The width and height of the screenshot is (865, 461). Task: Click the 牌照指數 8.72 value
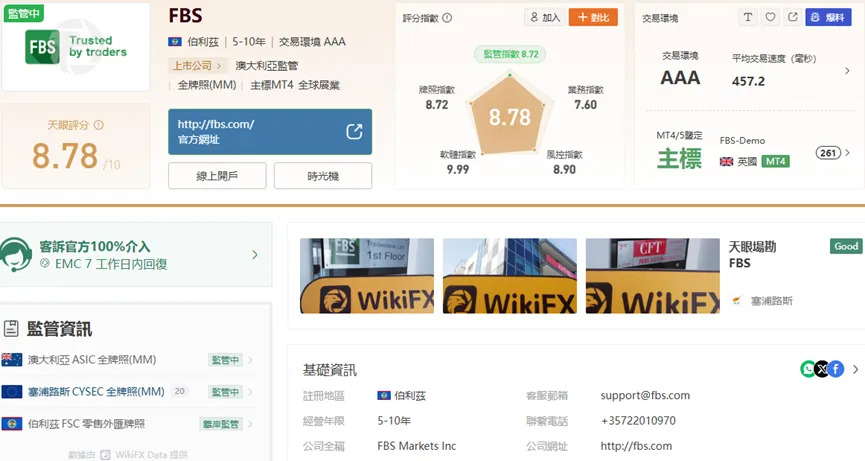437,105
